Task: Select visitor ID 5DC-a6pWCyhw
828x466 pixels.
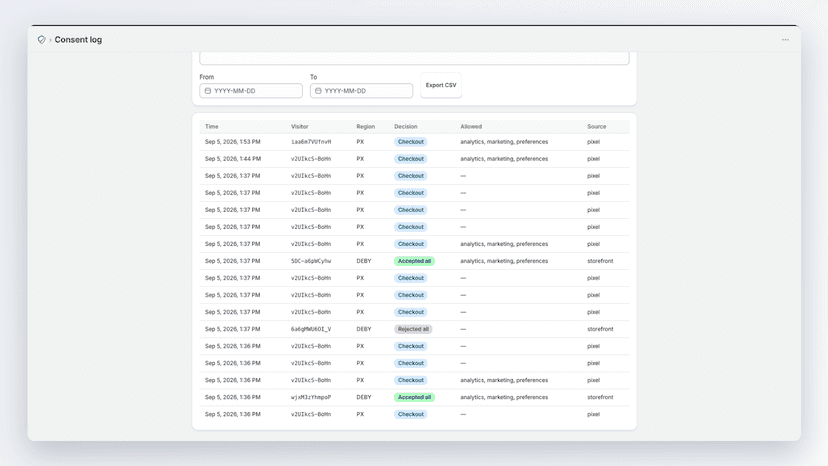Action: coord(311,261)
